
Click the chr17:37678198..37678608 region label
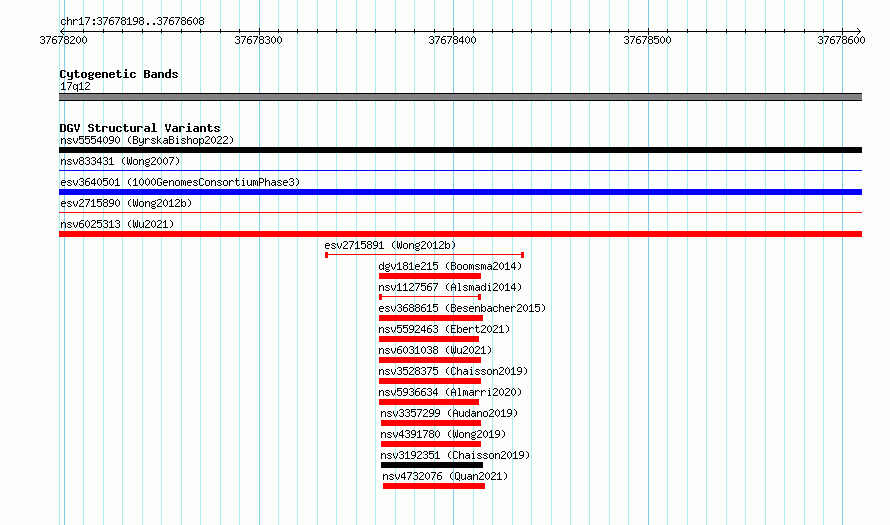point(132,22)
